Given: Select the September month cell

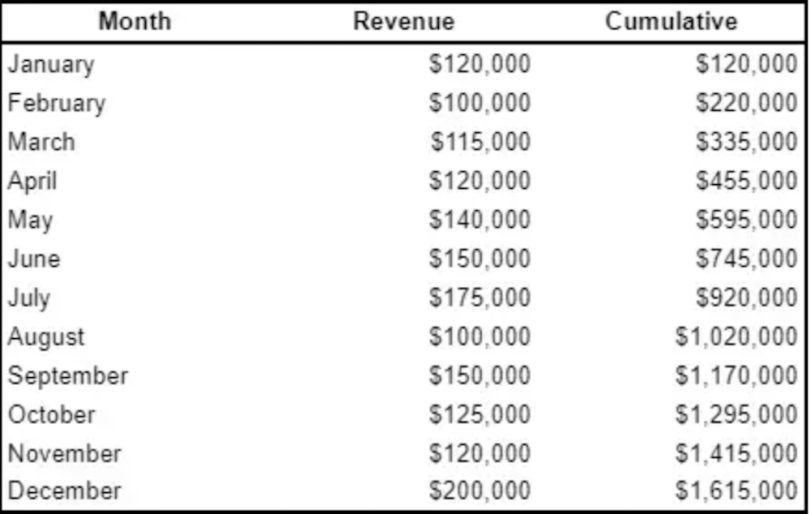Looking at the screenshot, I should (68, 376).
